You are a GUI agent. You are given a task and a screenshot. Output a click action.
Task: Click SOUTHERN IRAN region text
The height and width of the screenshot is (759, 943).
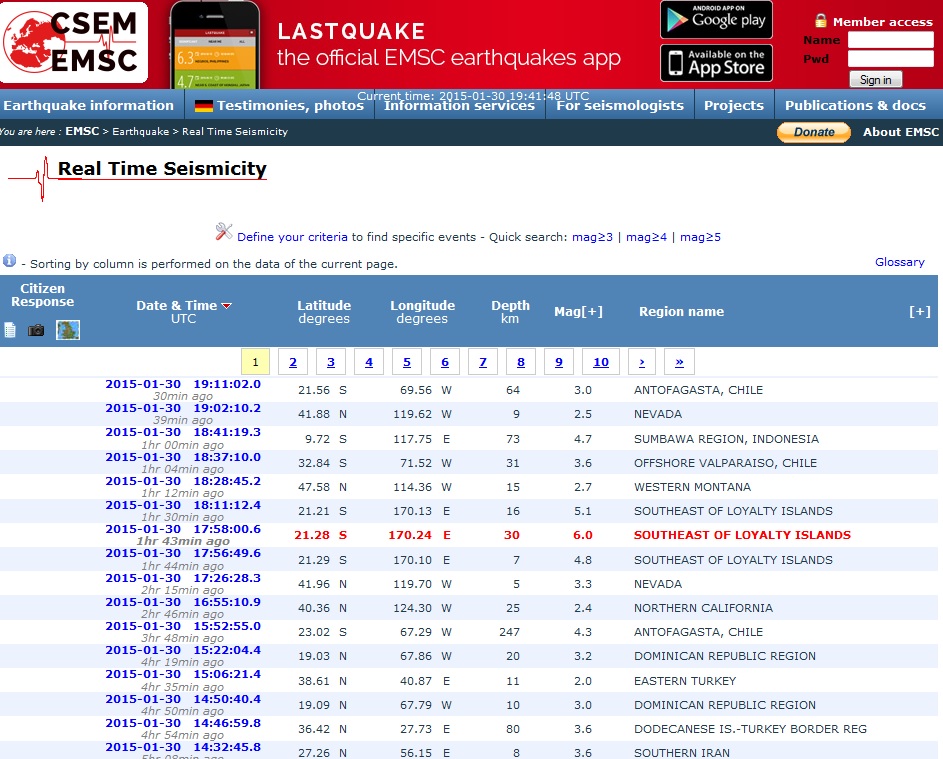681,753
